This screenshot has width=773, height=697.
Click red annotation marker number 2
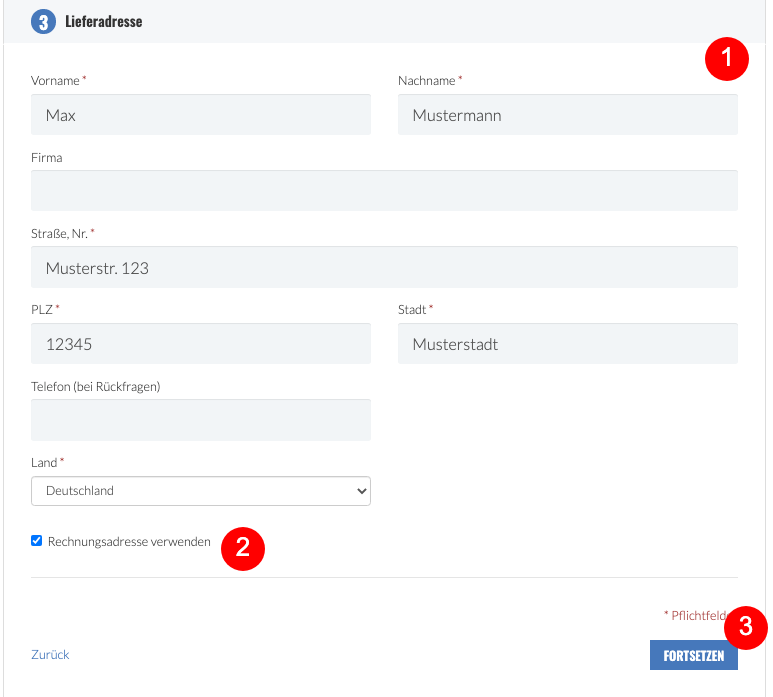pyautogui.click(x=243, y=549)
